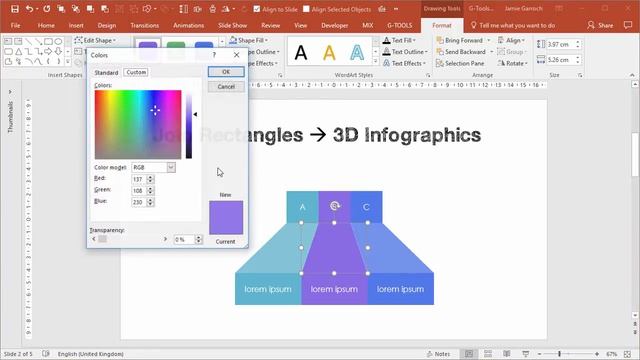Undo the last action from quick access toolbar
This screenshot has width=640, height=360.
tap(29, 9)
